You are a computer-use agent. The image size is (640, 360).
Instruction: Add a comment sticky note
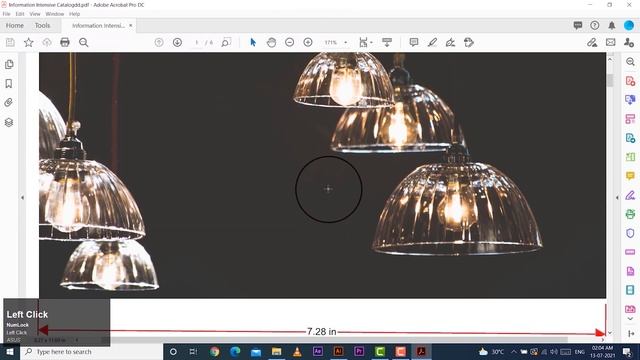point(414,42)
